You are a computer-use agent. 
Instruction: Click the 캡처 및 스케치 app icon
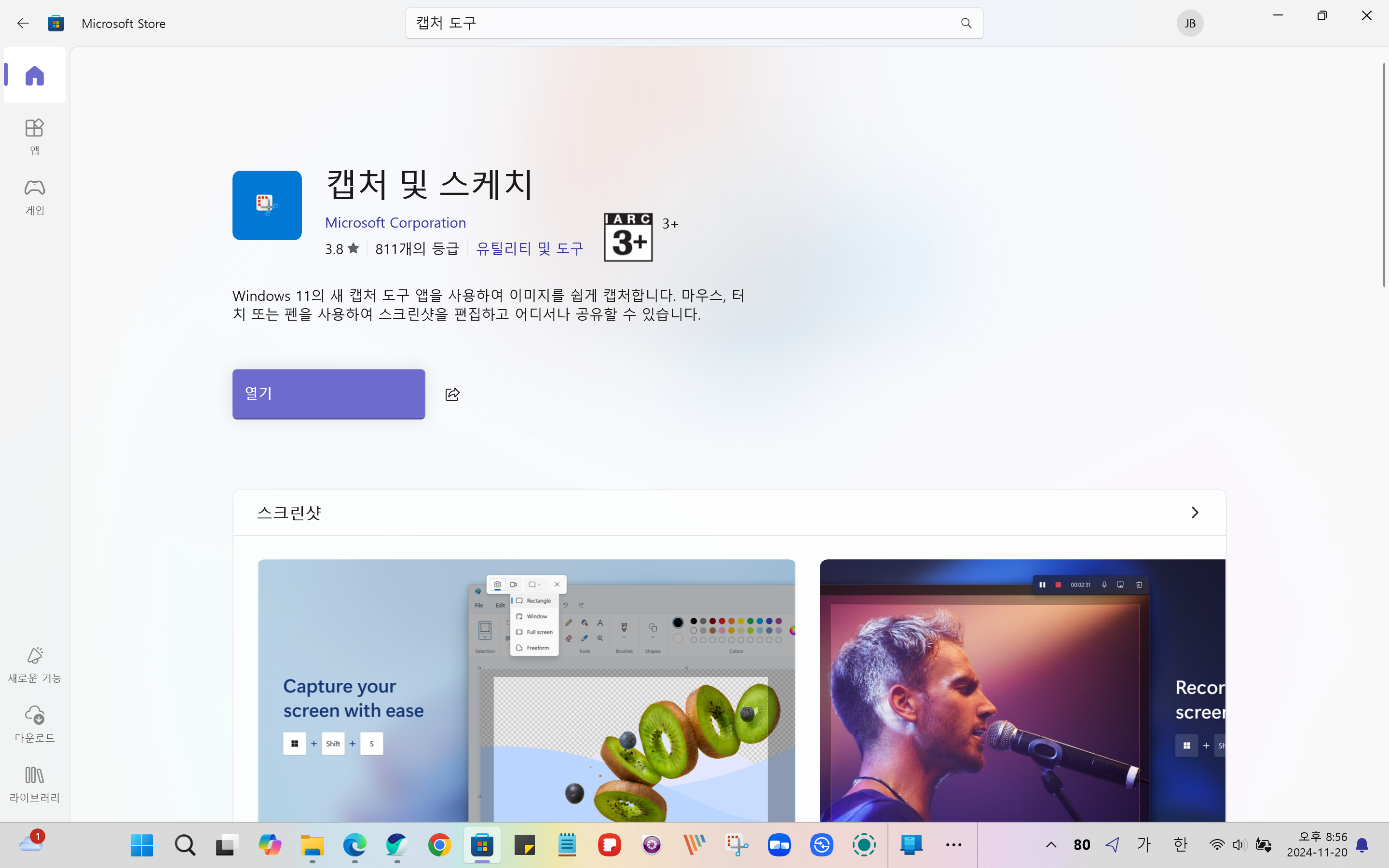point(267,205)
